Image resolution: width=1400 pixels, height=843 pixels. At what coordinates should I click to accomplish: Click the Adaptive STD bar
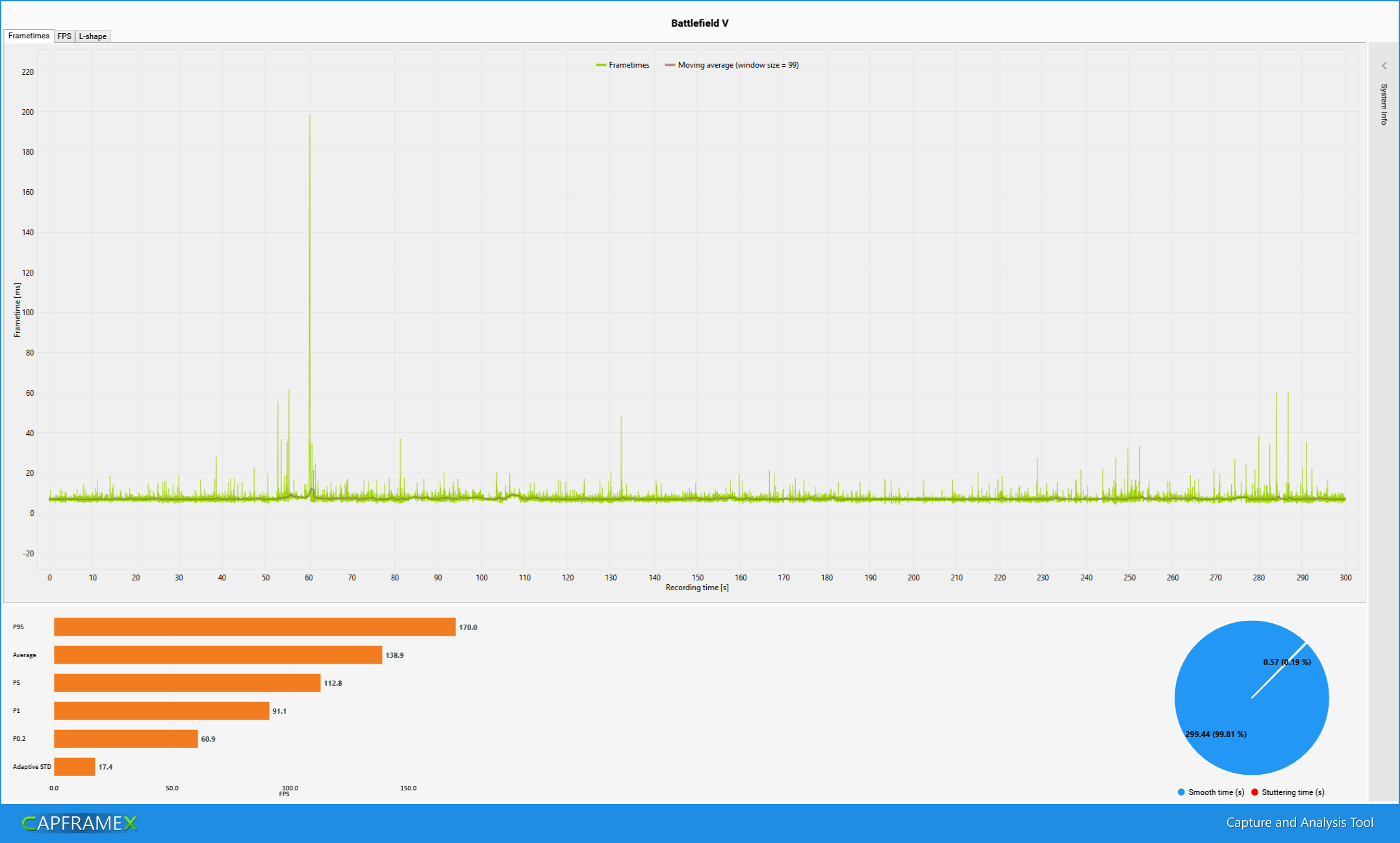coord(74,767)
